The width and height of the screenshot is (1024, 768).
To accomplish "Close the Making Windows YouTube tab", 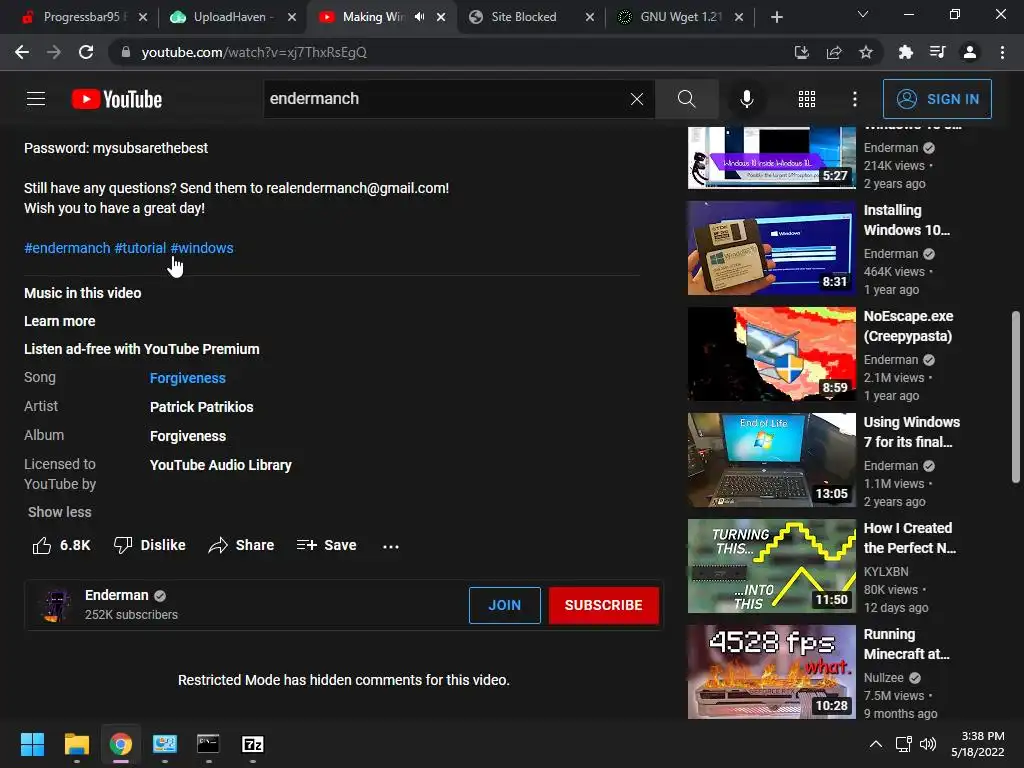I will pyautogui.click(x=441, y=17).
